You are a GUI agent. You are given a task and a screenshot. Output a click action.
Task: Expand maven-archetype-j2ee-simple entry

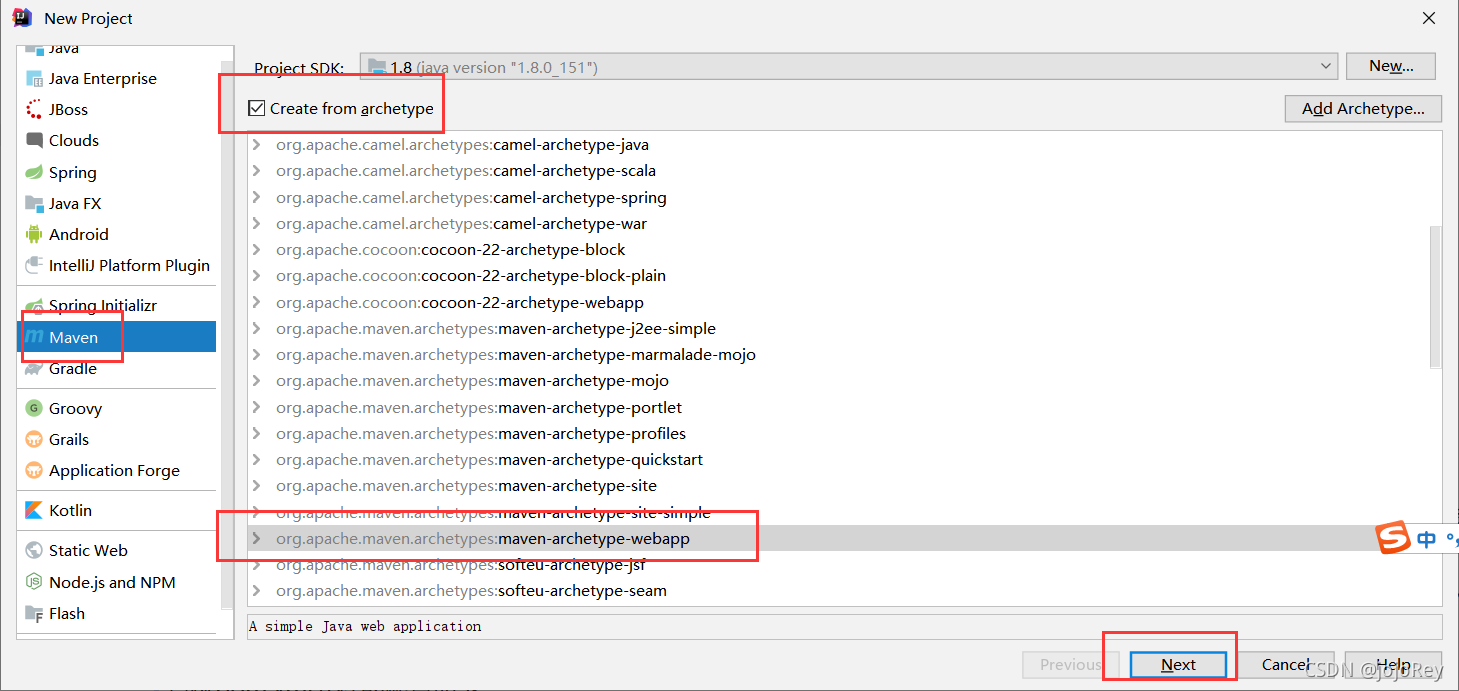click(x=256, y=329)
